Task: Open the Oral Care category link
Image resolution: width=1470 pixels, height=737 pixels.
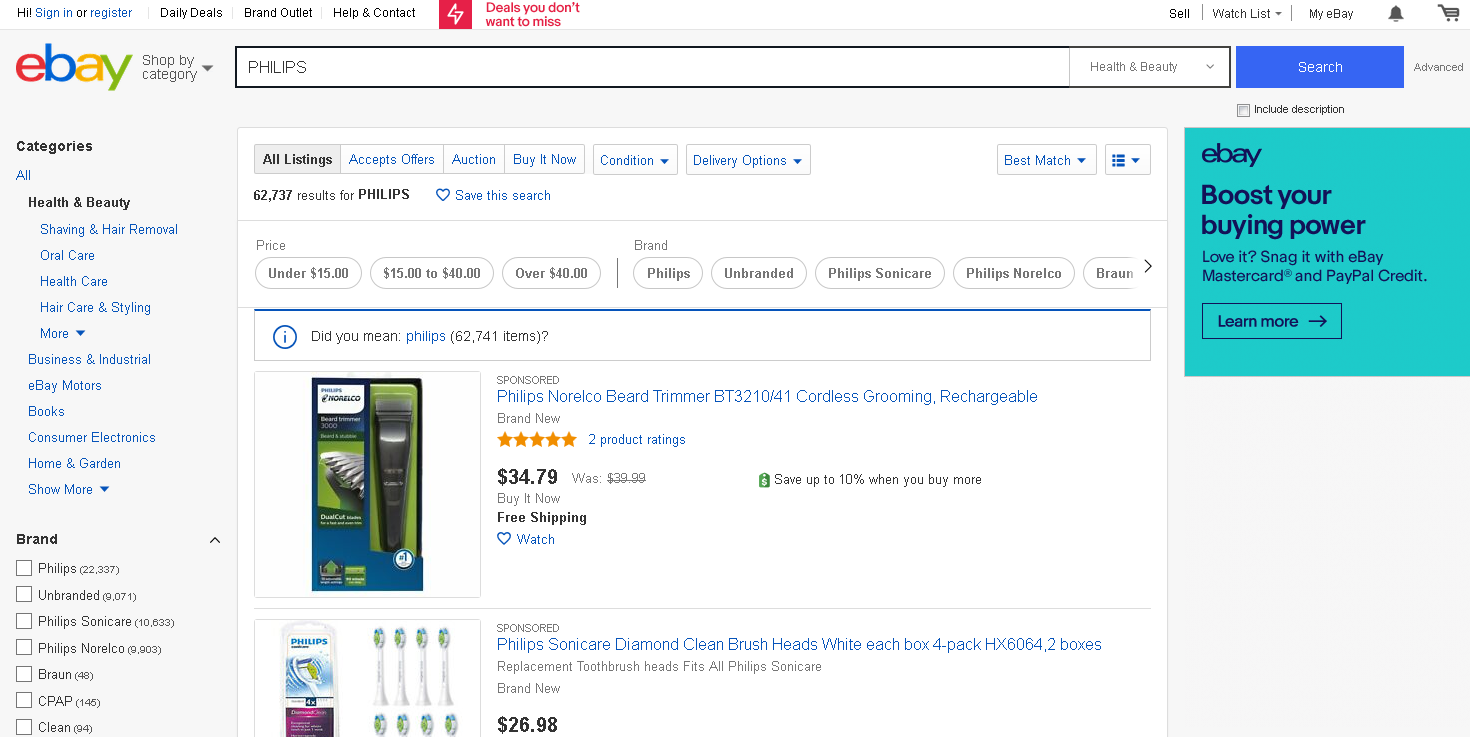Action: click(x=67, y=255)
